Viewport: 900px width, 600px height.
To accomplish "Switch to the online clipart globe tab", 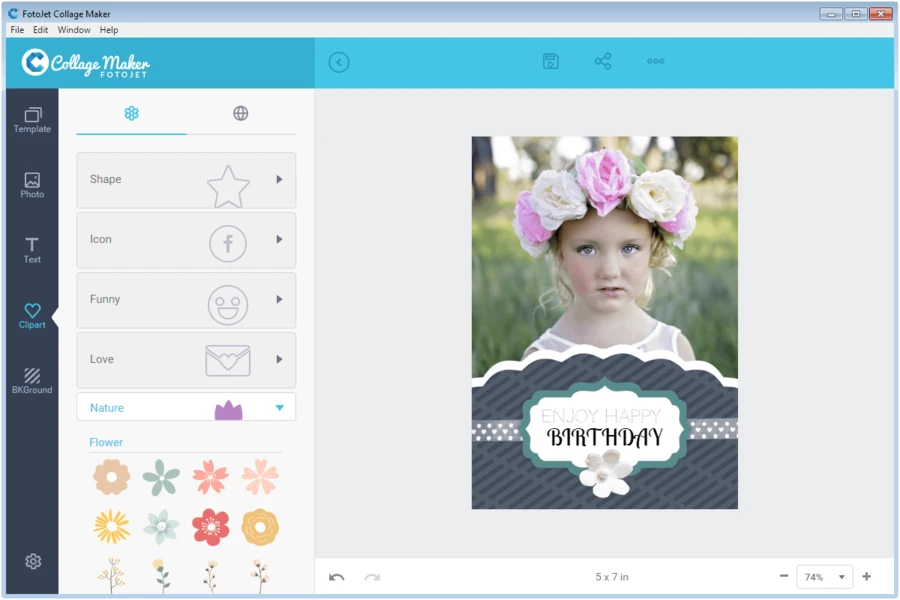I will click(241, 113).
